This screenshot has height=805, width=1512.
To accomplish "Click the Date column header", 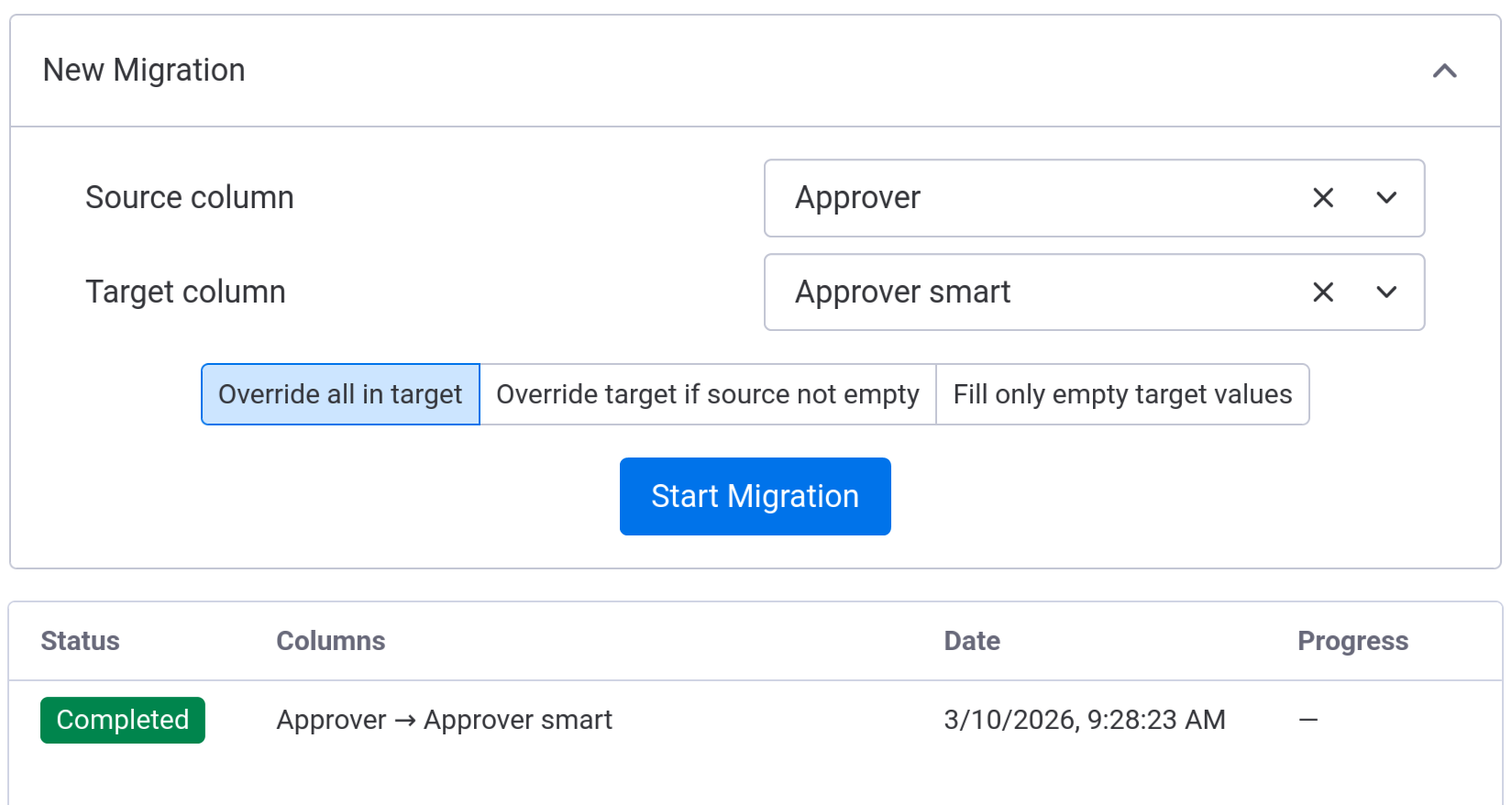I will click(x=971, y=641).
